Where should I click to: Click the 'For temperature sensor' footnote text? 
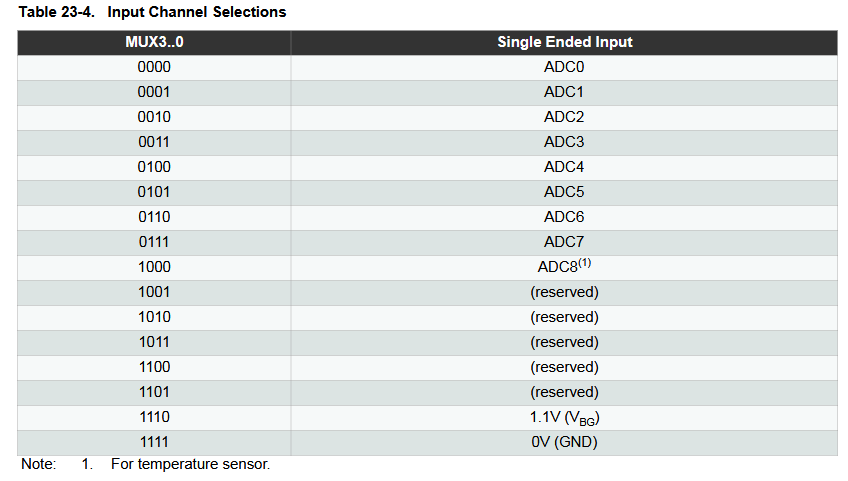190,464
